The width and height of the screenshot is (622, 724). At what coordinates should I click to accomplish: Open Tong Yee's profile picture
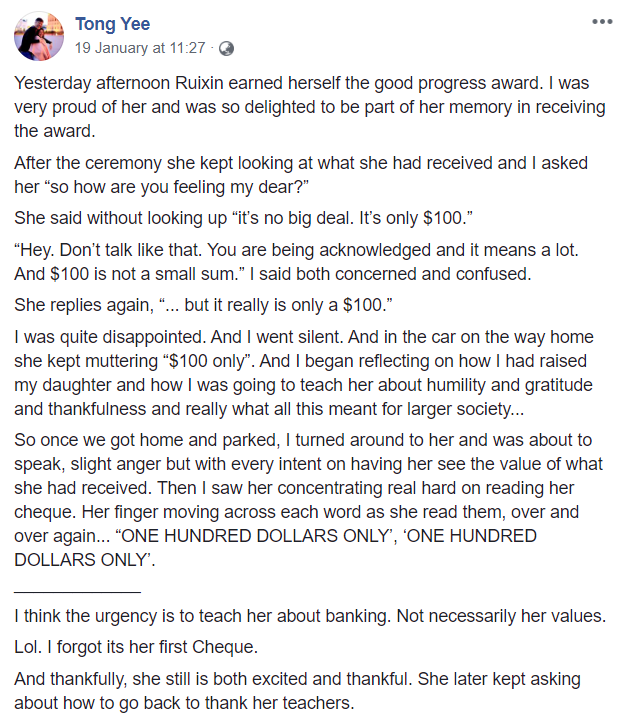[38, 36]
